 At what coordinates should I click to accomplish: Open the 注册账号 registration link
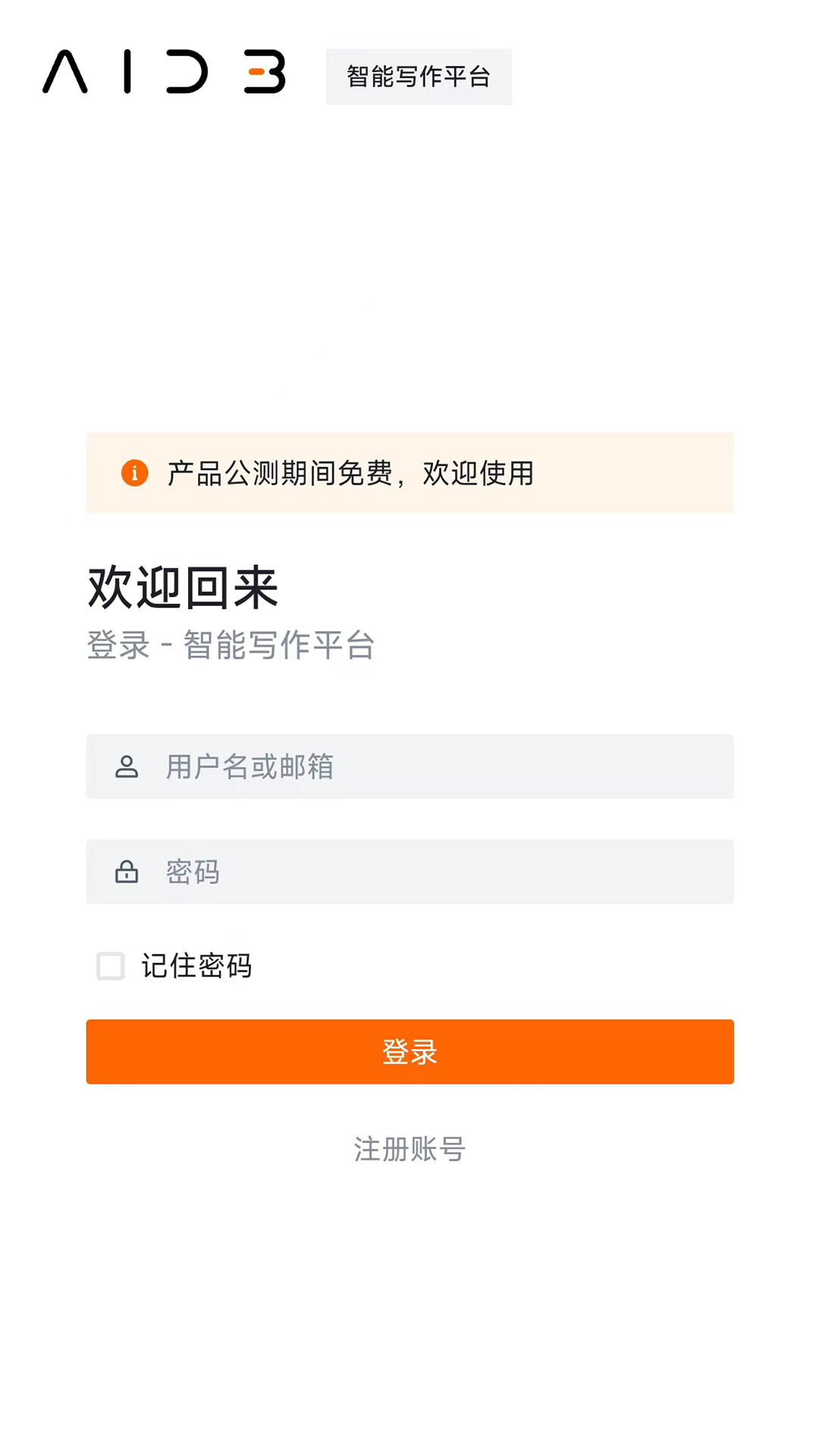click(x=409, y=1150)
